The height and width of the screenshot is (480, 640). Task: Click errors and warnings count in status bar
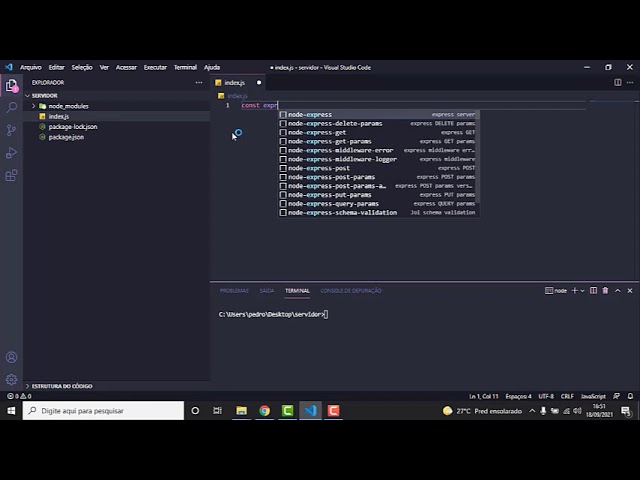[x=19, y=396]
